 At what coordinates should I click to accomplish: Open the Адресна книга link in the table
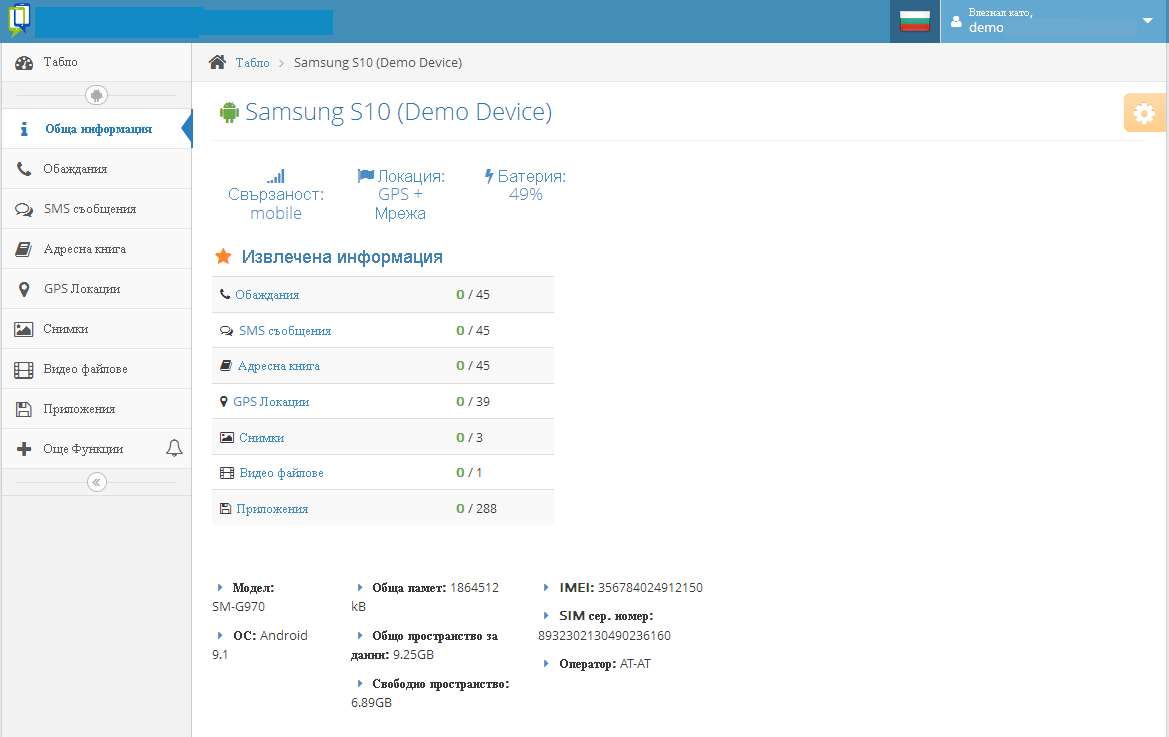click(x=279, y=366)
